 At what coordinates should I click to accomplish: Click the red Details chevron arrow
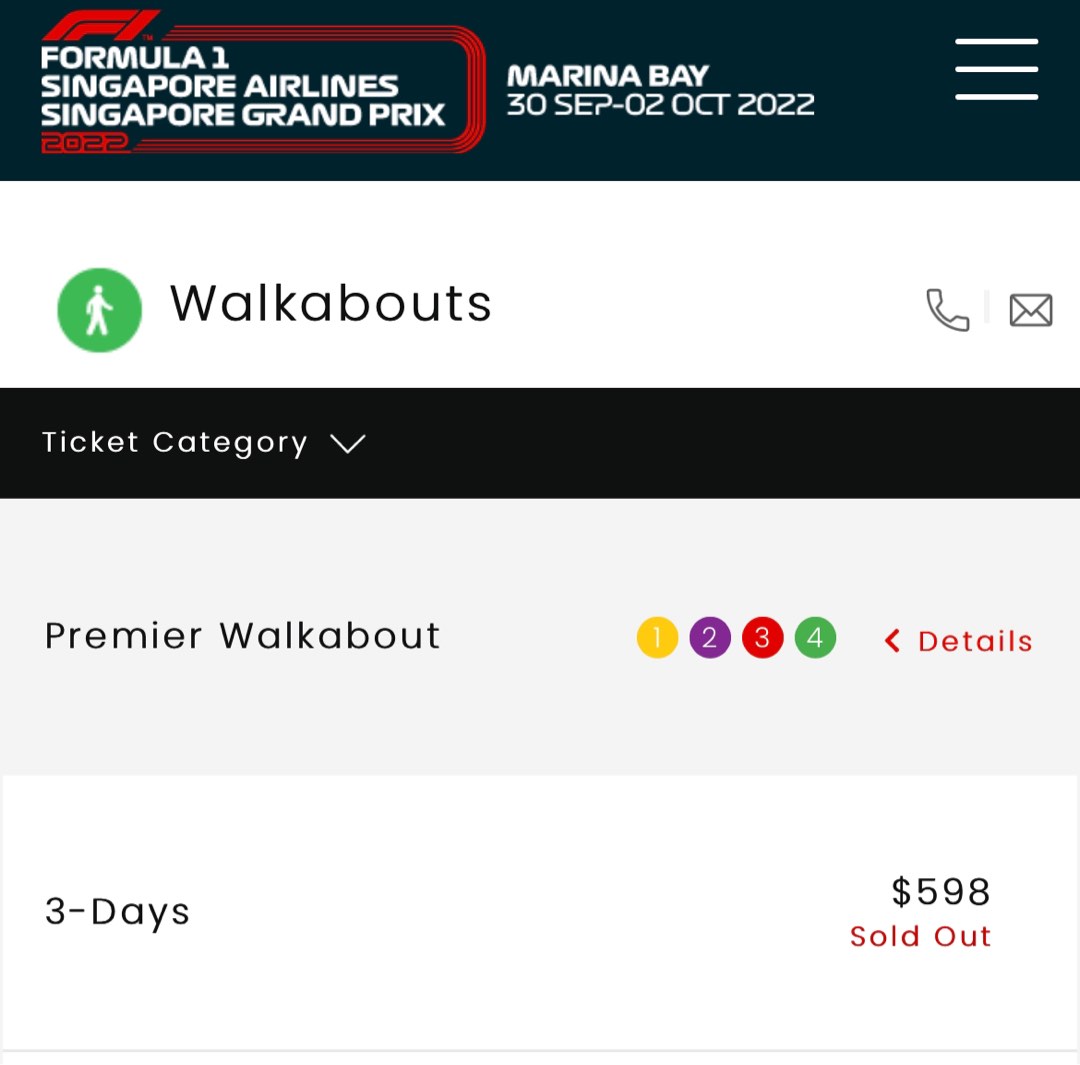892,641
